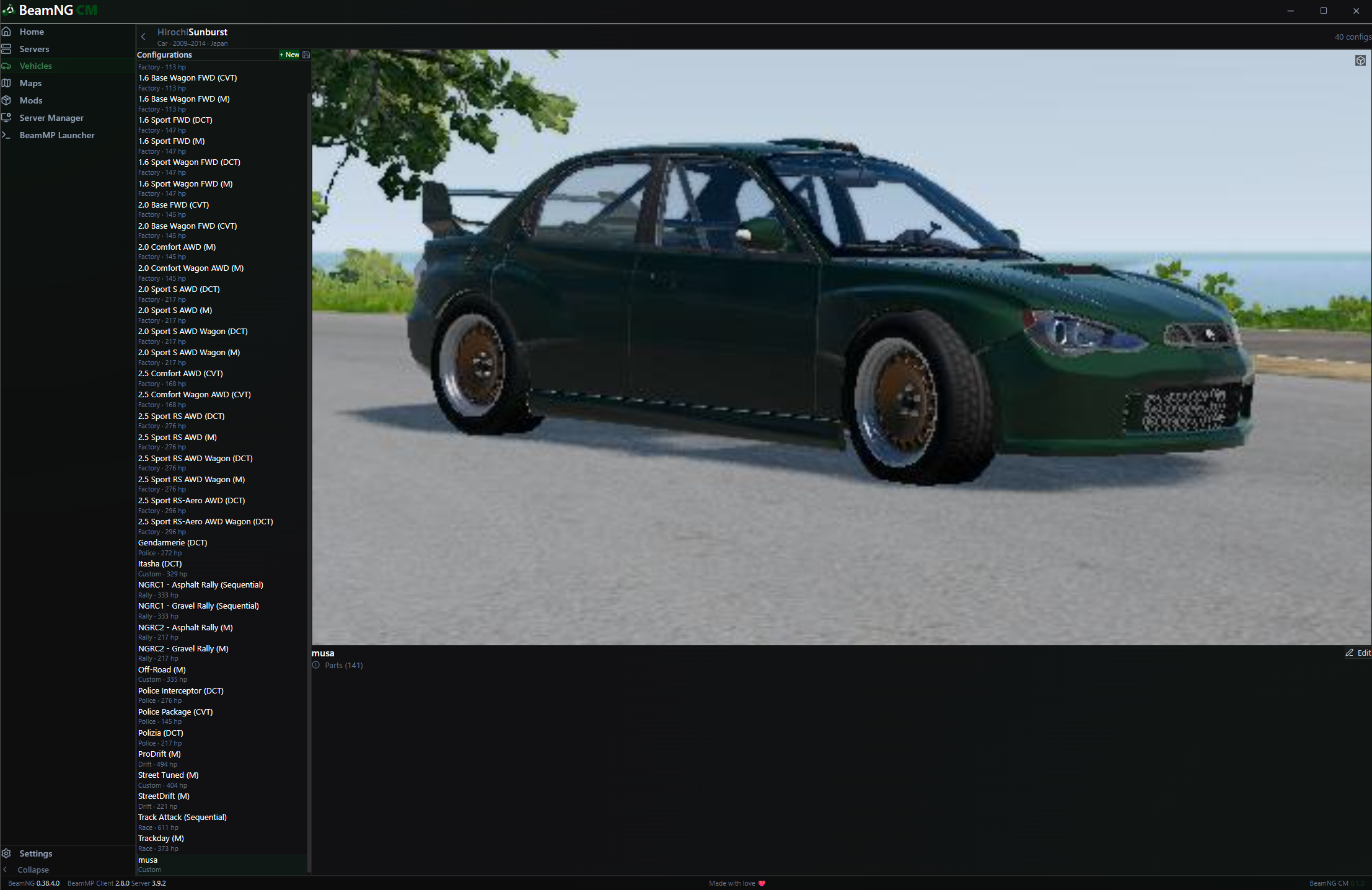
Task: Expand the Parts (141) section
Action: [x=343, y=665]
